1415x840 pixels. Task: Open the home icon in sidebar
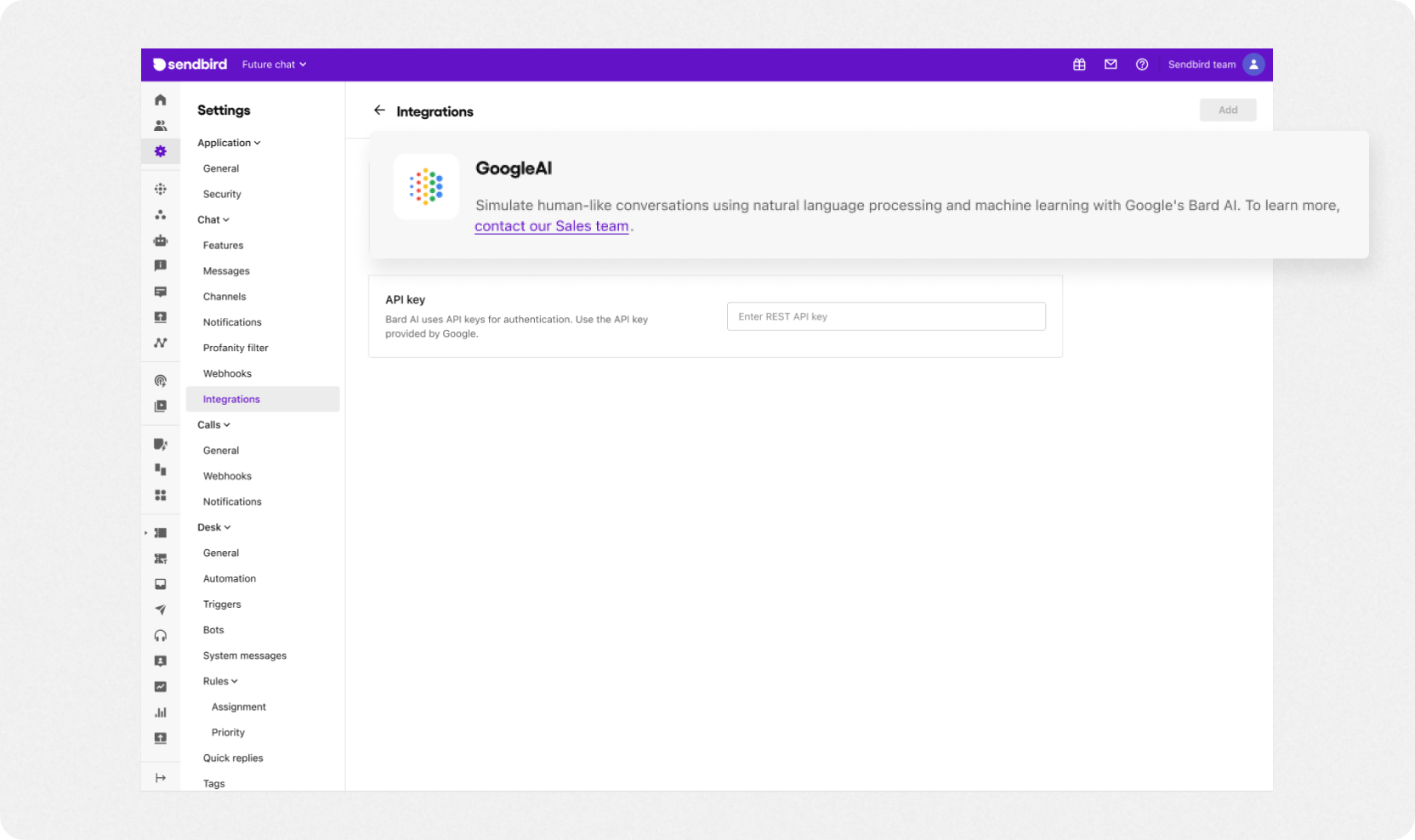(160, 100)
